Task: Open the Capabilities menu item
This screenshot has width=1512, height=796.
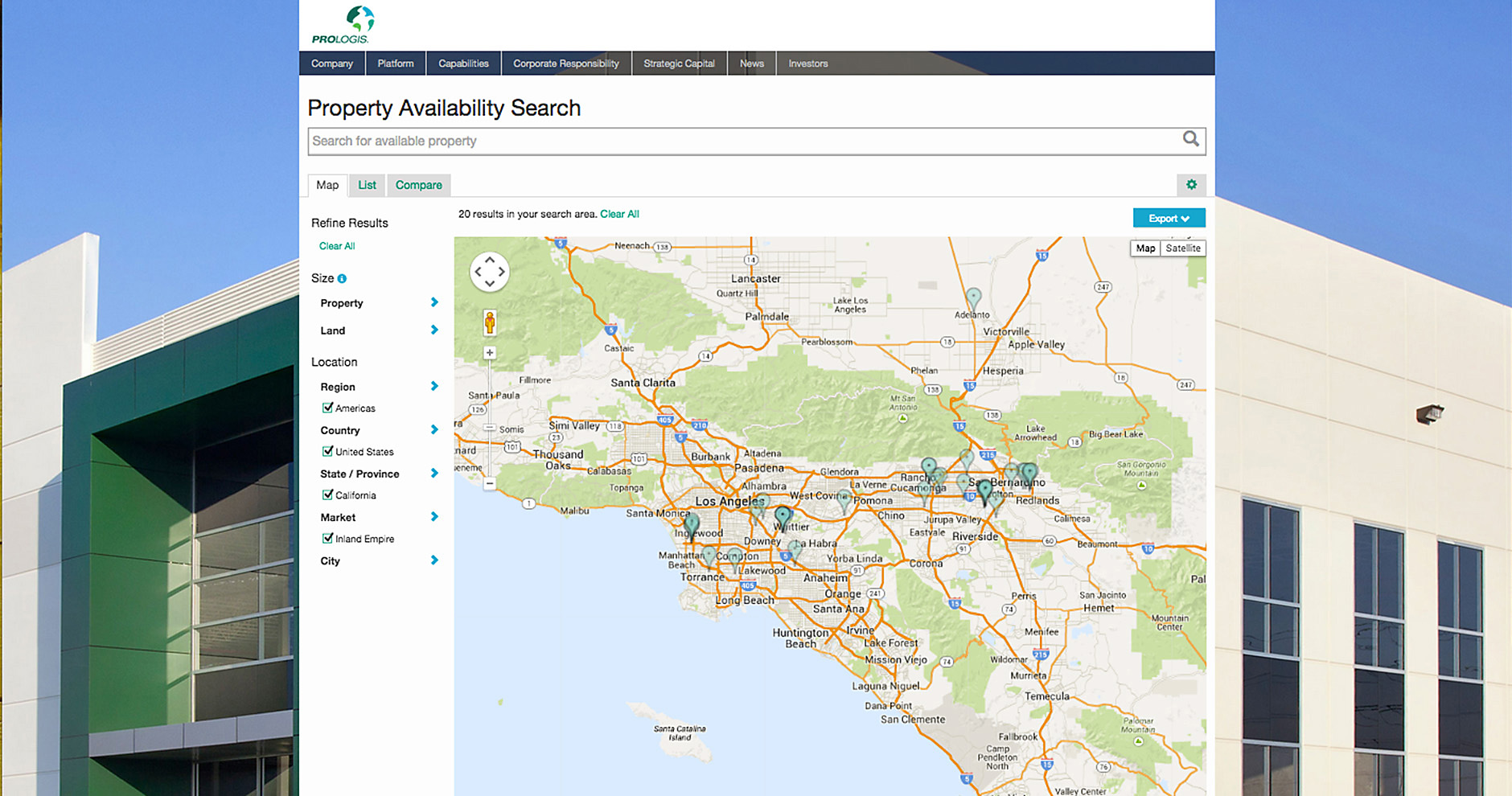Action: point(463,64)
